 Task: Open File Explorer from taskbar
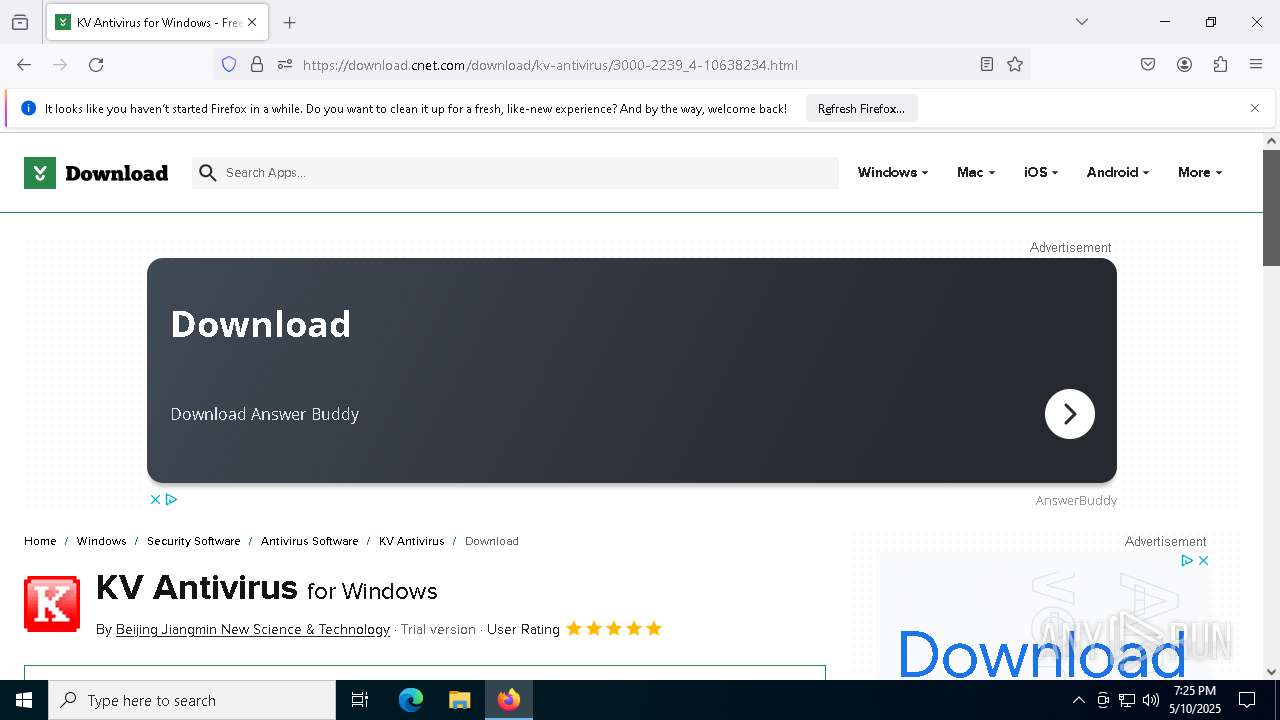[459, 700]
